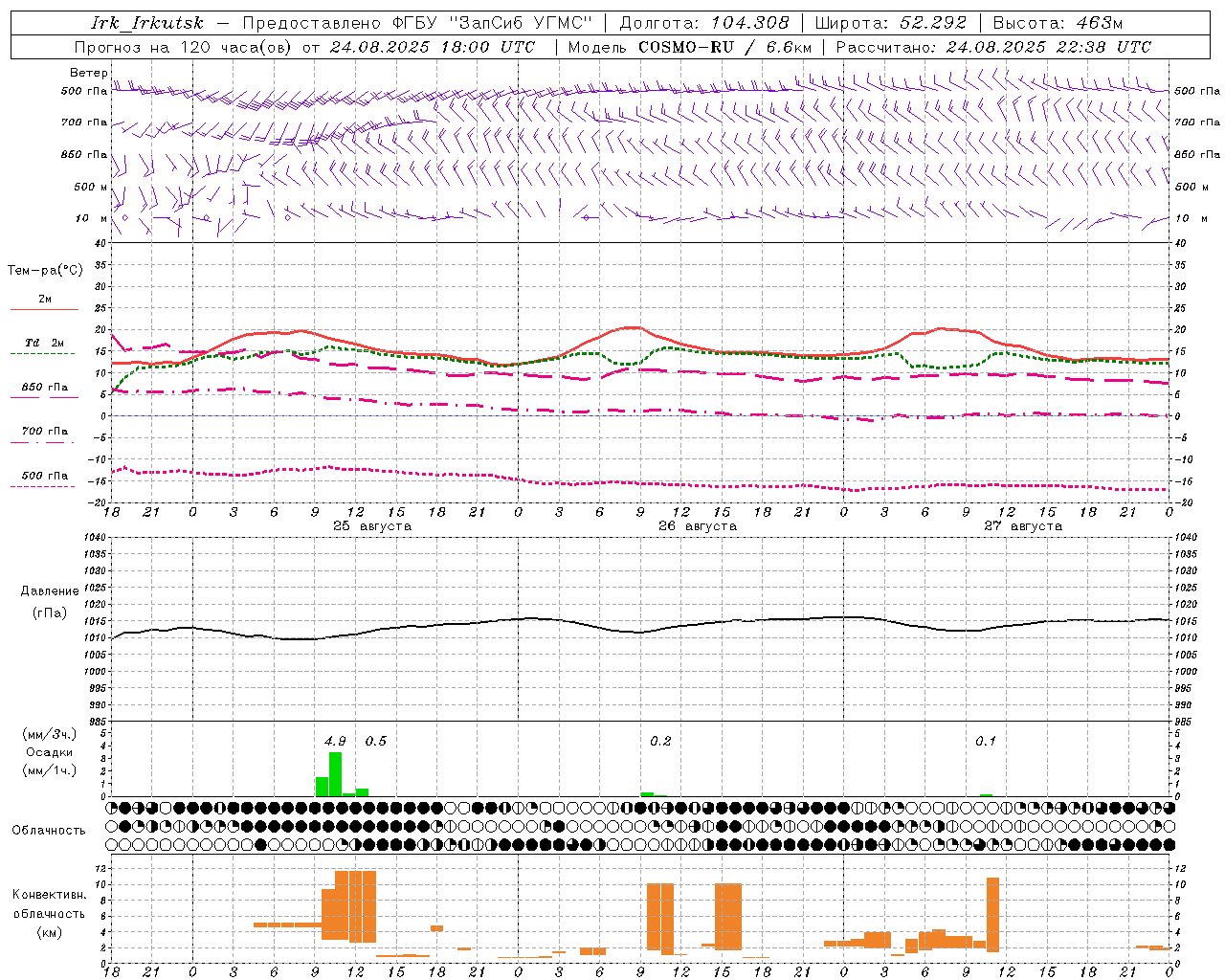
Task: Select the "Прогноз на 120 часа(ов)" text
Action: [184, 47]
